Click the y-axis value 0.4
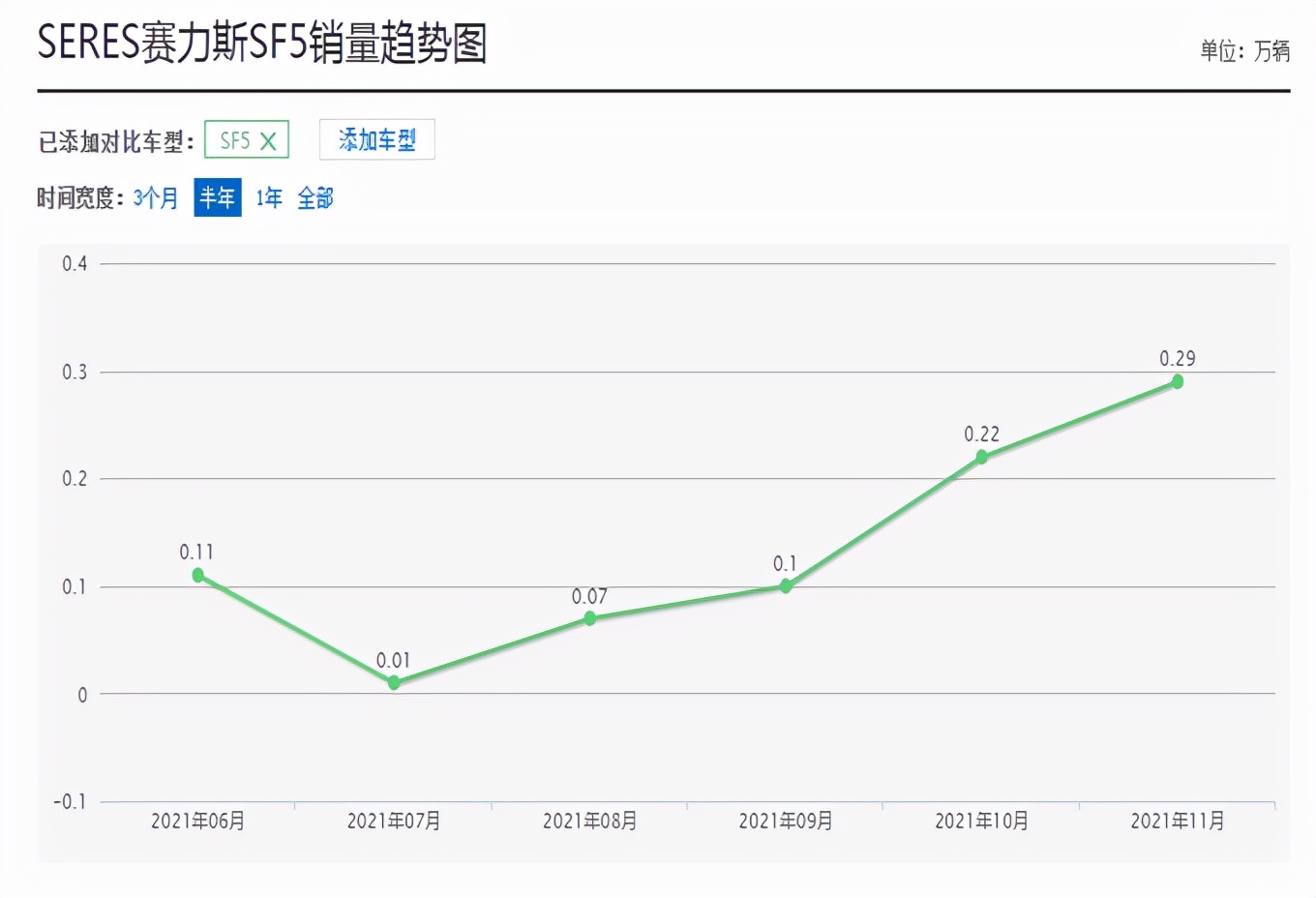Screen dimensions: 1316x898 [x=75, y=263]
